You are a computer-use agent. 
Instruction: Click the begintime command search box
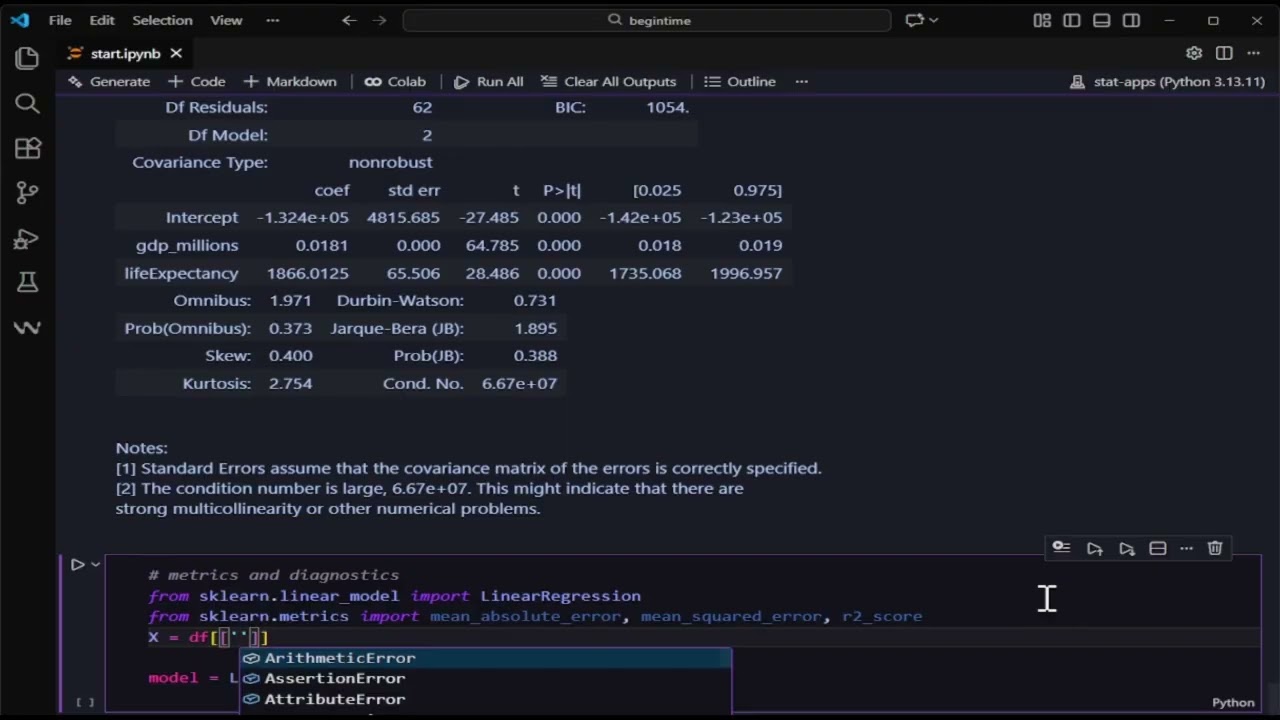coord(647,20)
